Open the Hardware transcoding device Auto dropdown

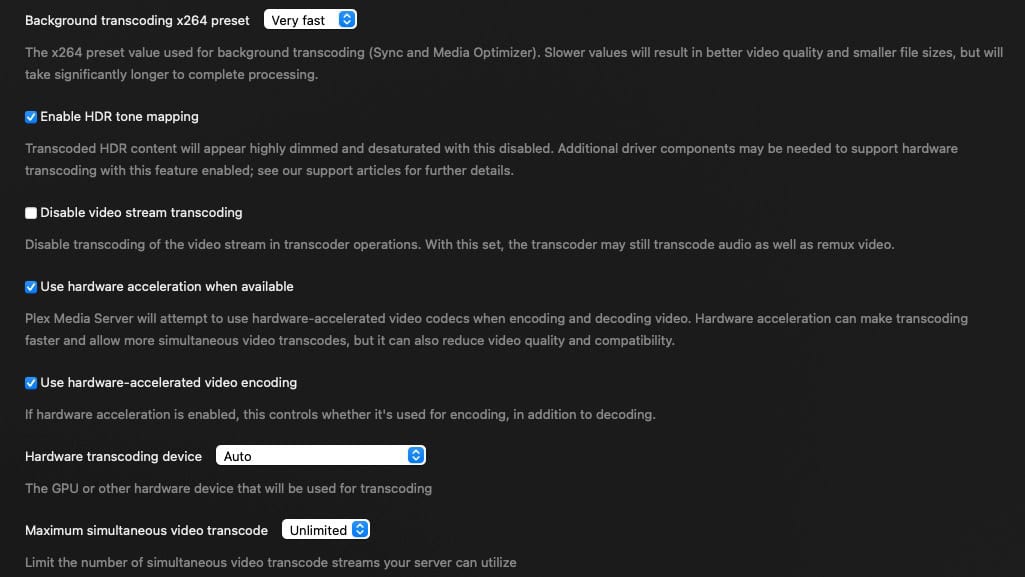click(x=321, y=455)
